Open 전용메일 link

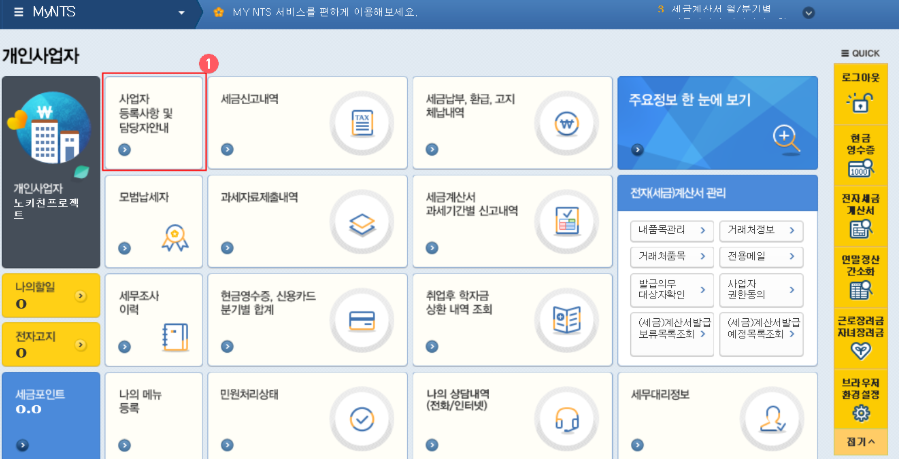coord(761,256)
